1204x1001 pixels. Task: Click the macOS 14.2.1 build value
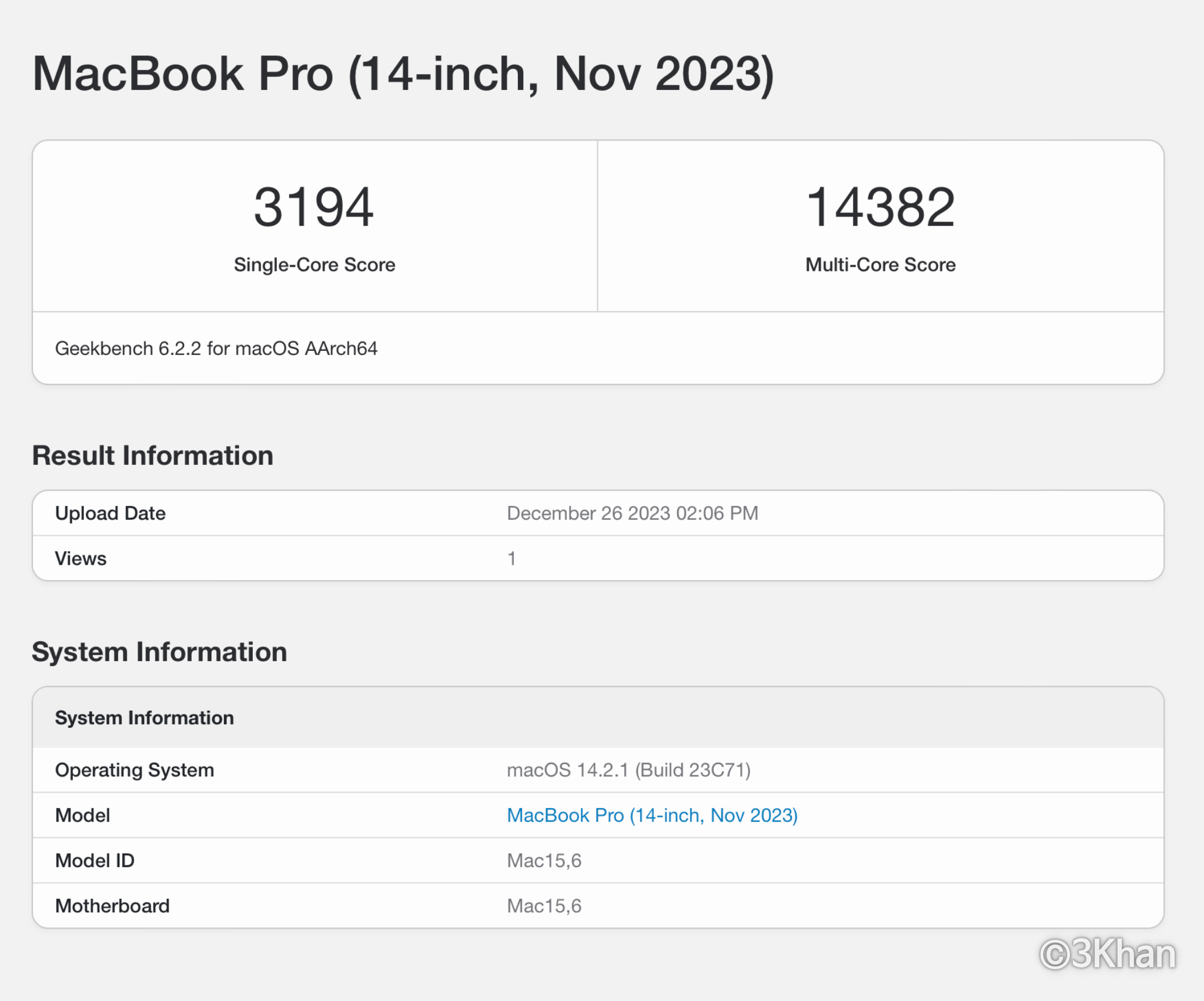click(628, 770)
